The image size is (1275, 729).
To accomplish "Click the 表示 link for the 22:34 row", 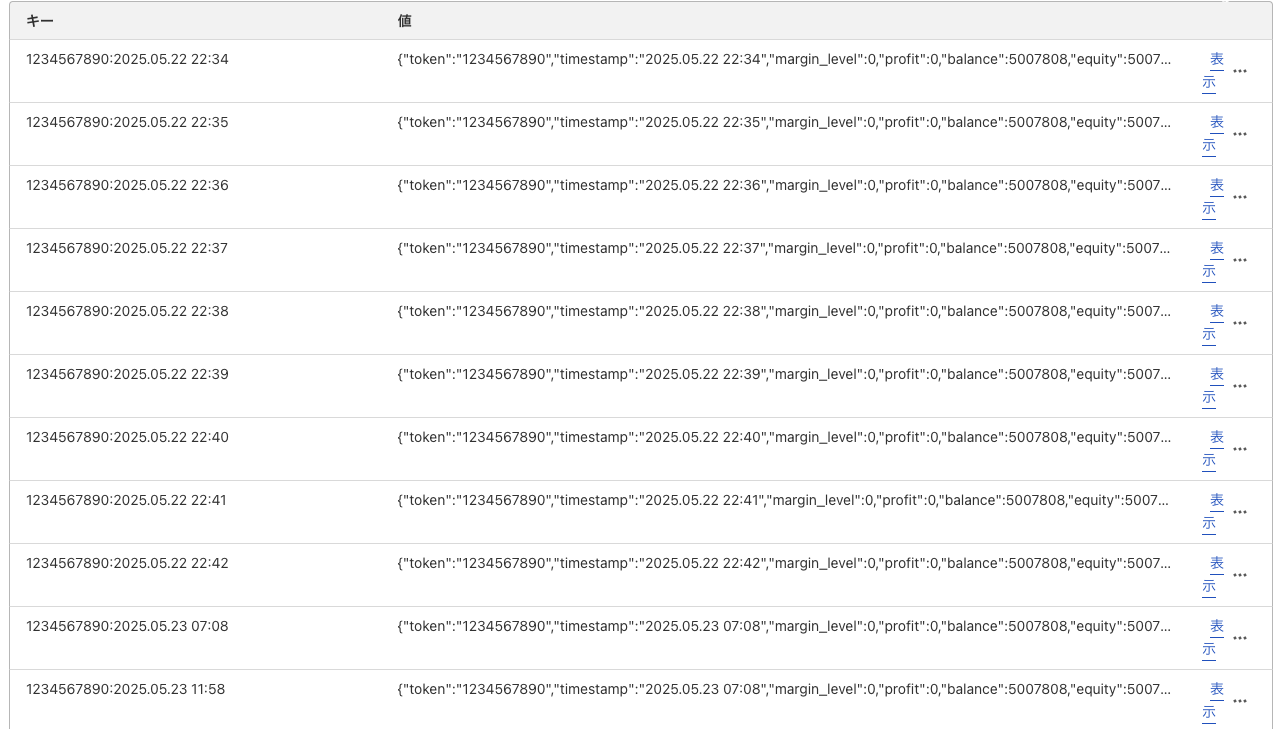I will pos(1213,71).
